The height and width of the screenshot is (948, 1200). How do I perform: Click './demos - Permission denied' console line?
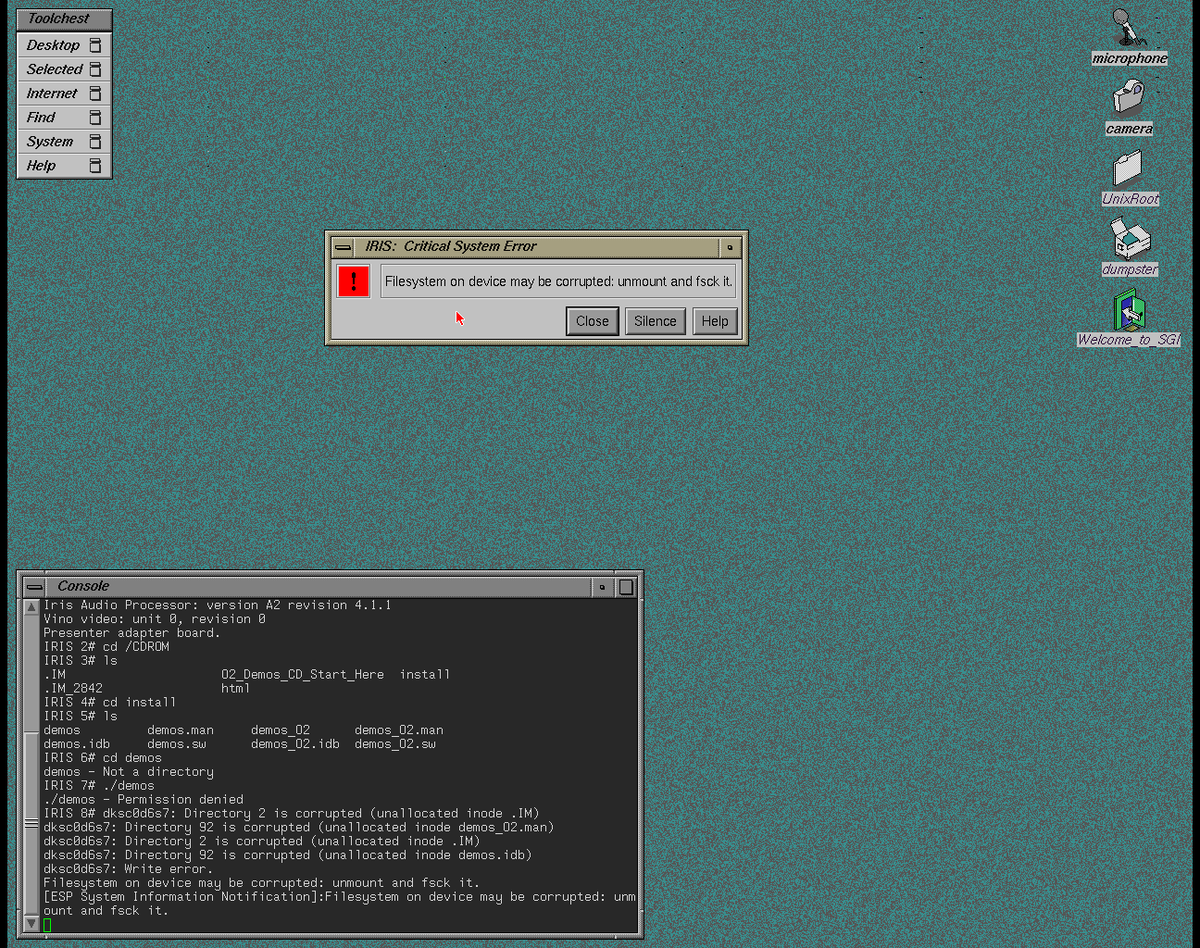tap(143, 800)
